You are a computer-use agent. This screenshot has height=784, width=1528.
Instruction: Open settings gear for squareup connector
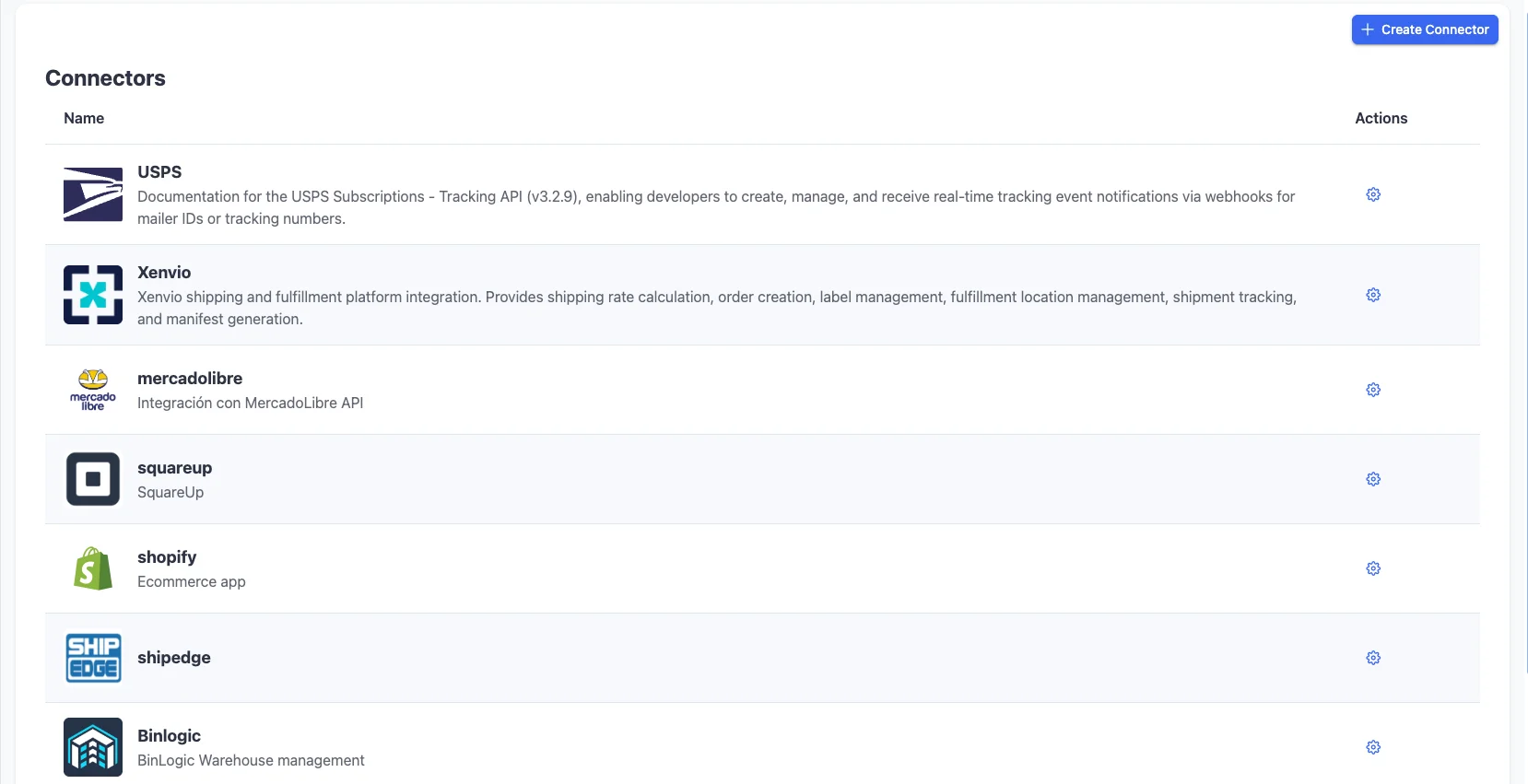click(x=1373, y=479)
